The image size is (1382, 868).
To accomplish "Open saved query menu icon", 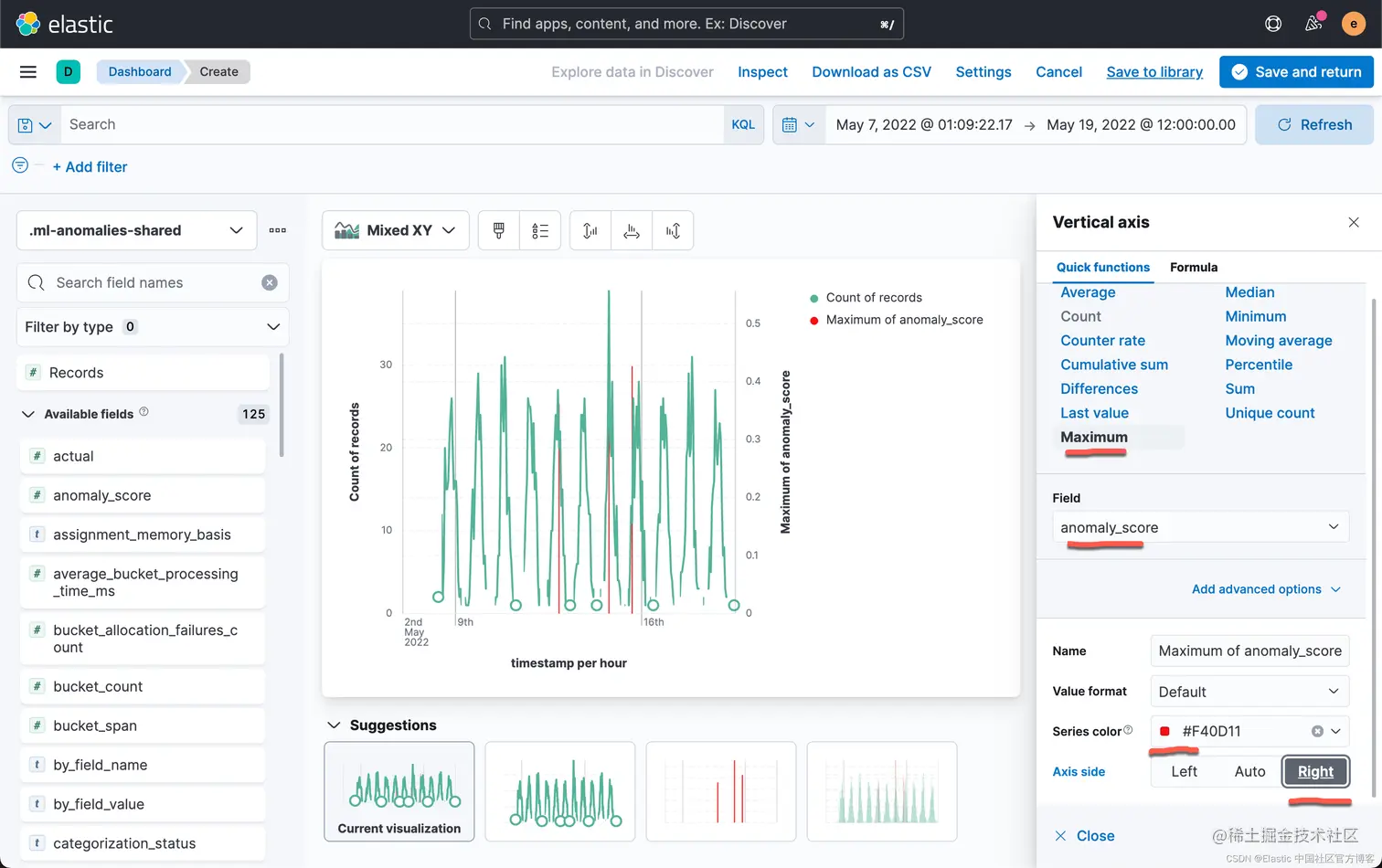I will pos(35,124).
